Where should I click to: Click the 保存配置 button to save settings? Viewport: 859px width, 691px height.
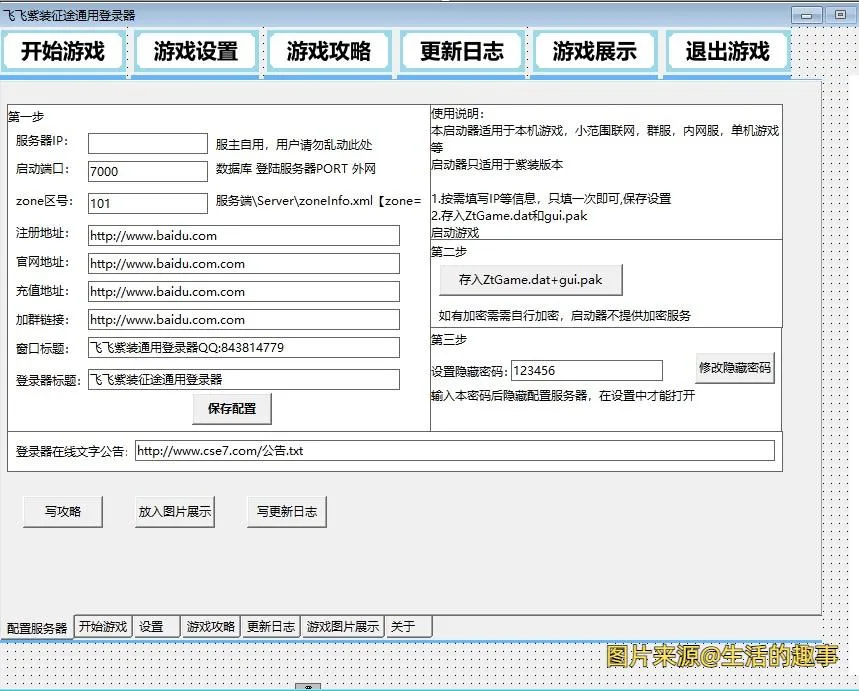(x=233, y=409)
